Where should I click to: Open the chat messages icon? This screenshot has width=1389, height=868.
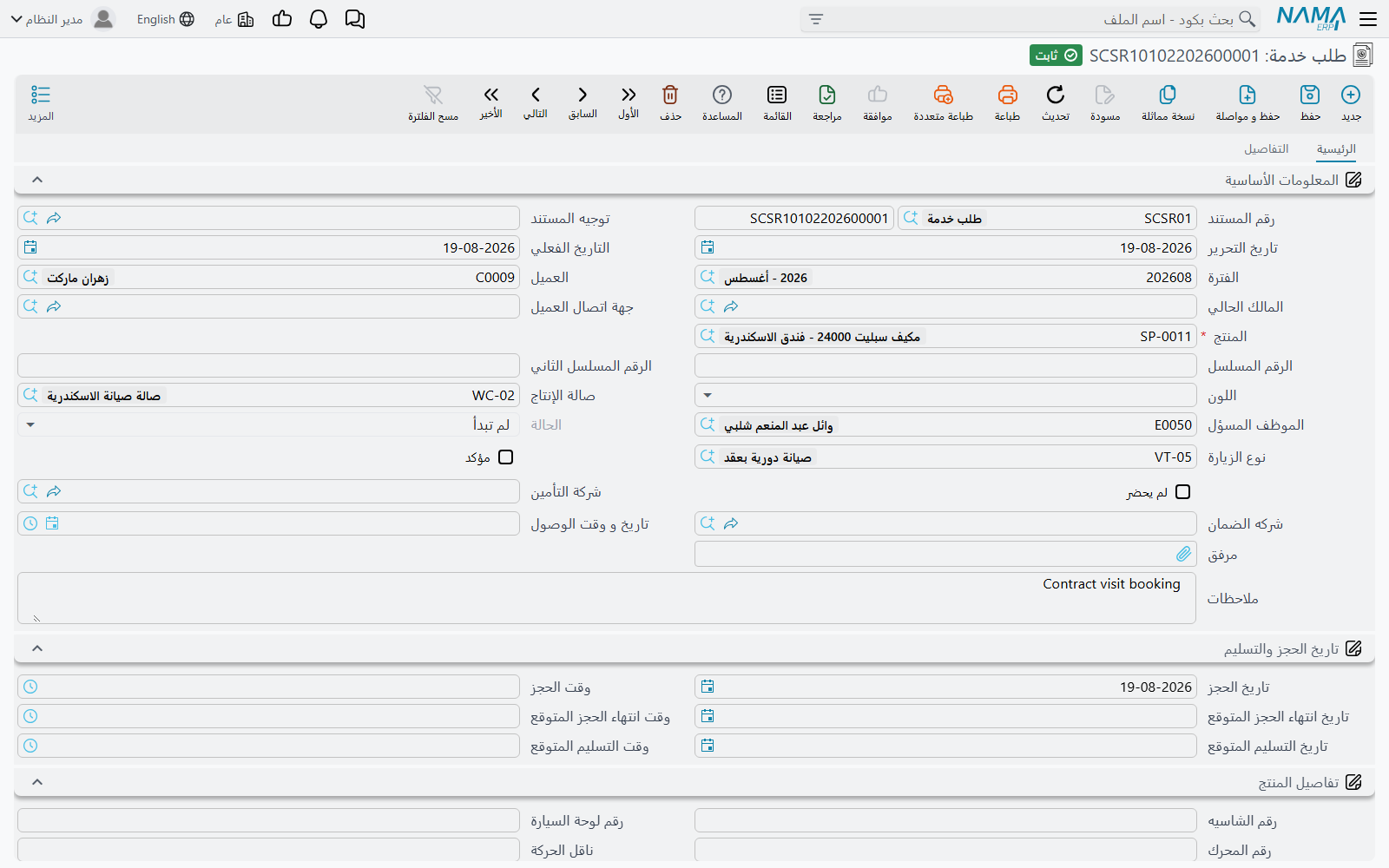click(355, 19)
